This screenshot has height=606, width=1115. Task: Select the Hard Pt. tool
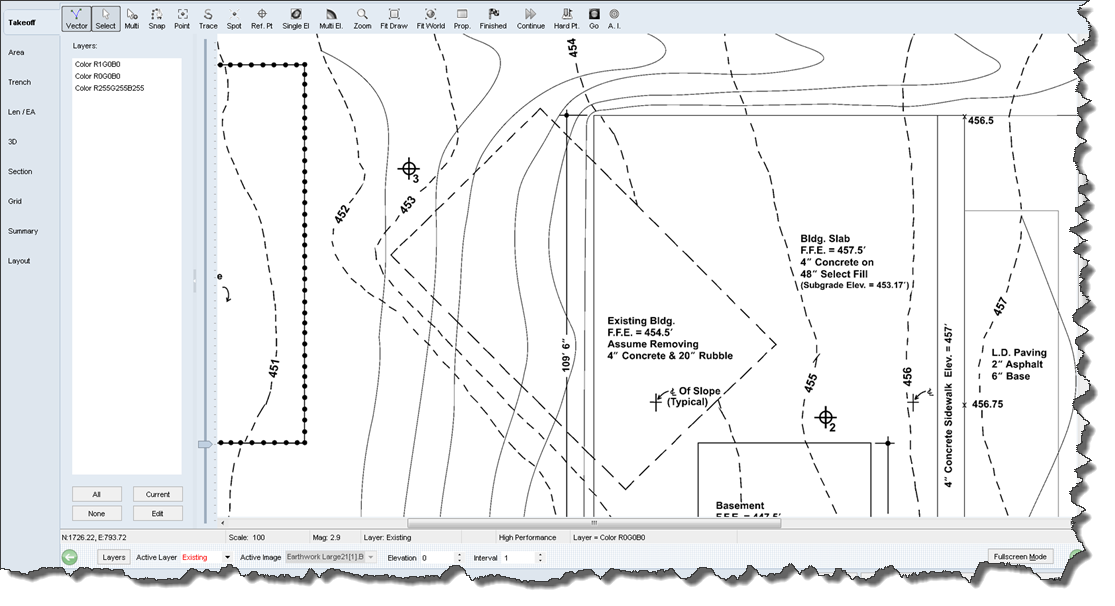pos(566,18)
